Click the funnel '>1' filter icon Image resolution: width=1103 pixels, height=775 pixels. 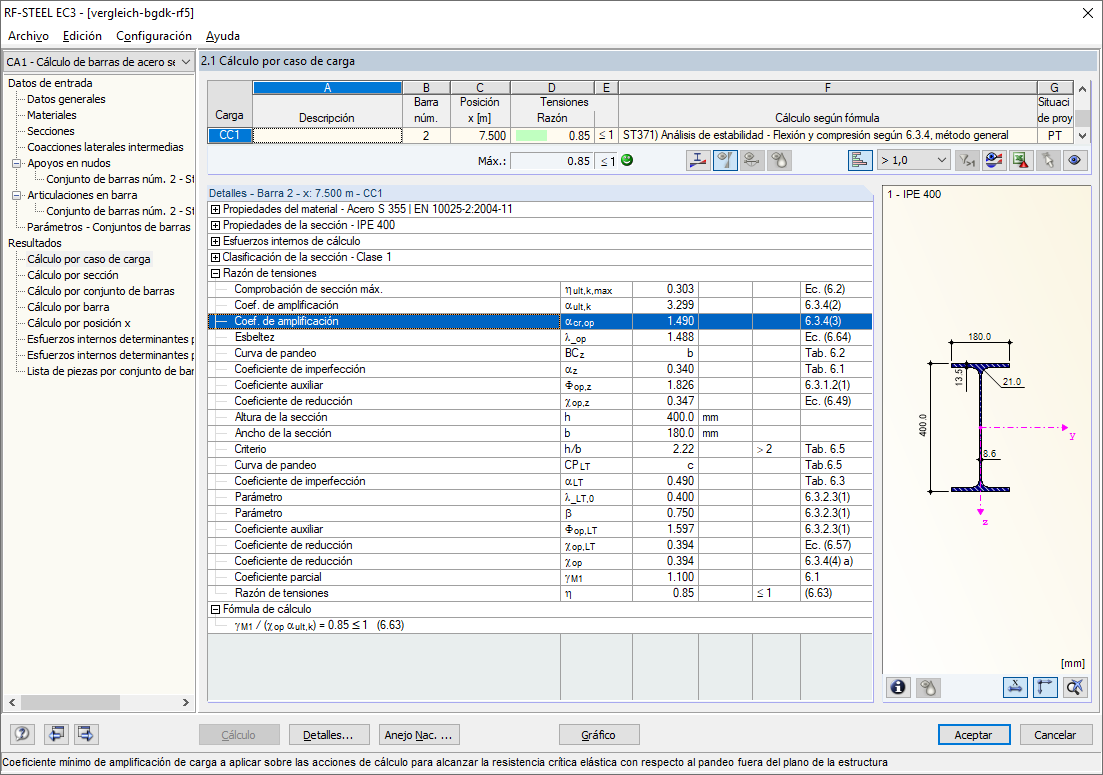[x=967, y=161]
